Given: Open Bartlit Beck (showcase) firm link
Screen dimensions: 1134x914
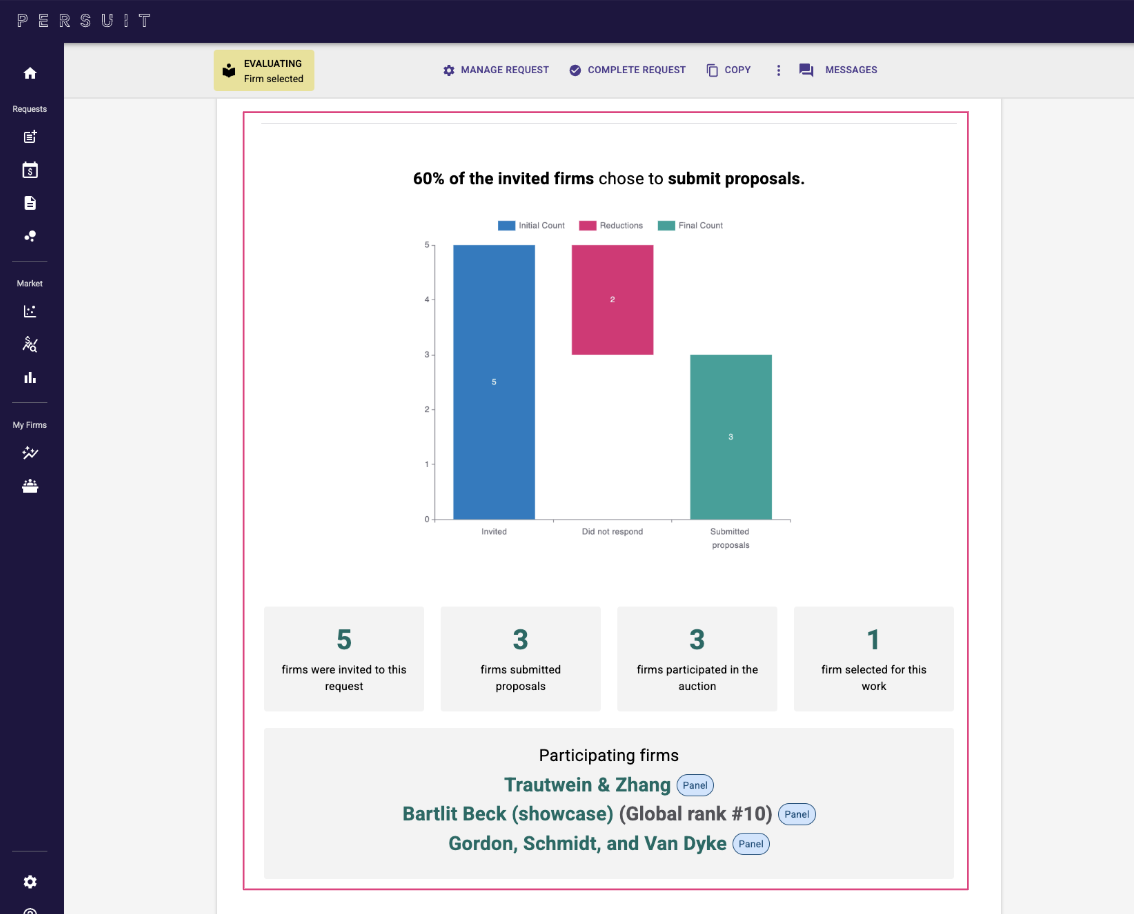Looking at the screenshot, I should click(508, 814).
